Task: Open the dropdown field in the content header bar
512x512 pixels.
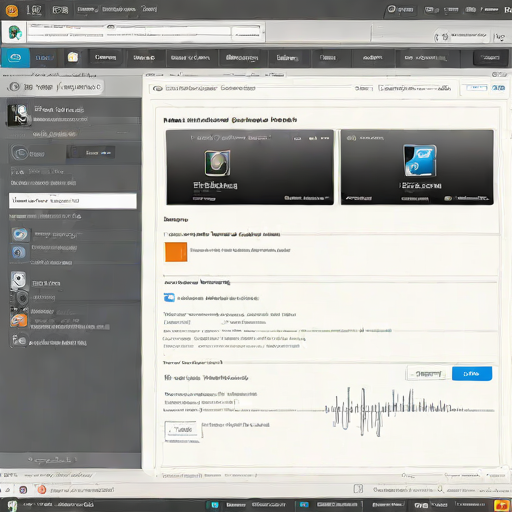Action: pyautogui.click(x=415, y=88)
